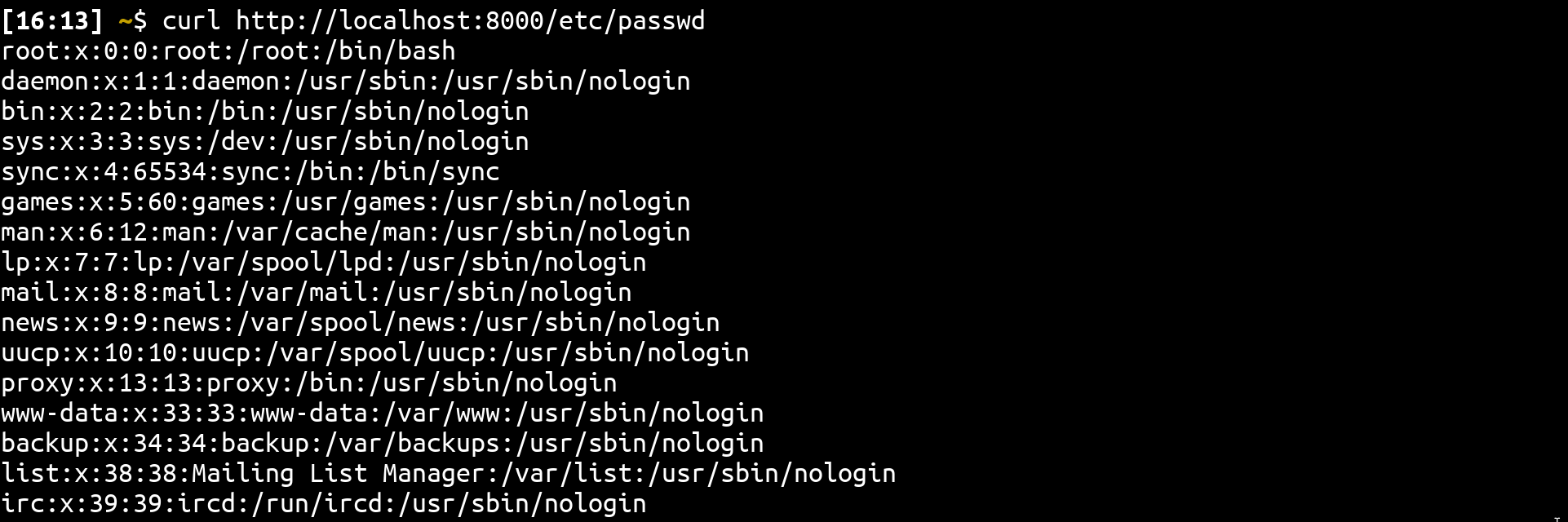Screen dimensions: 1568x522
Task: Select the mail:x:8:8 line
Action: point(316,293)
